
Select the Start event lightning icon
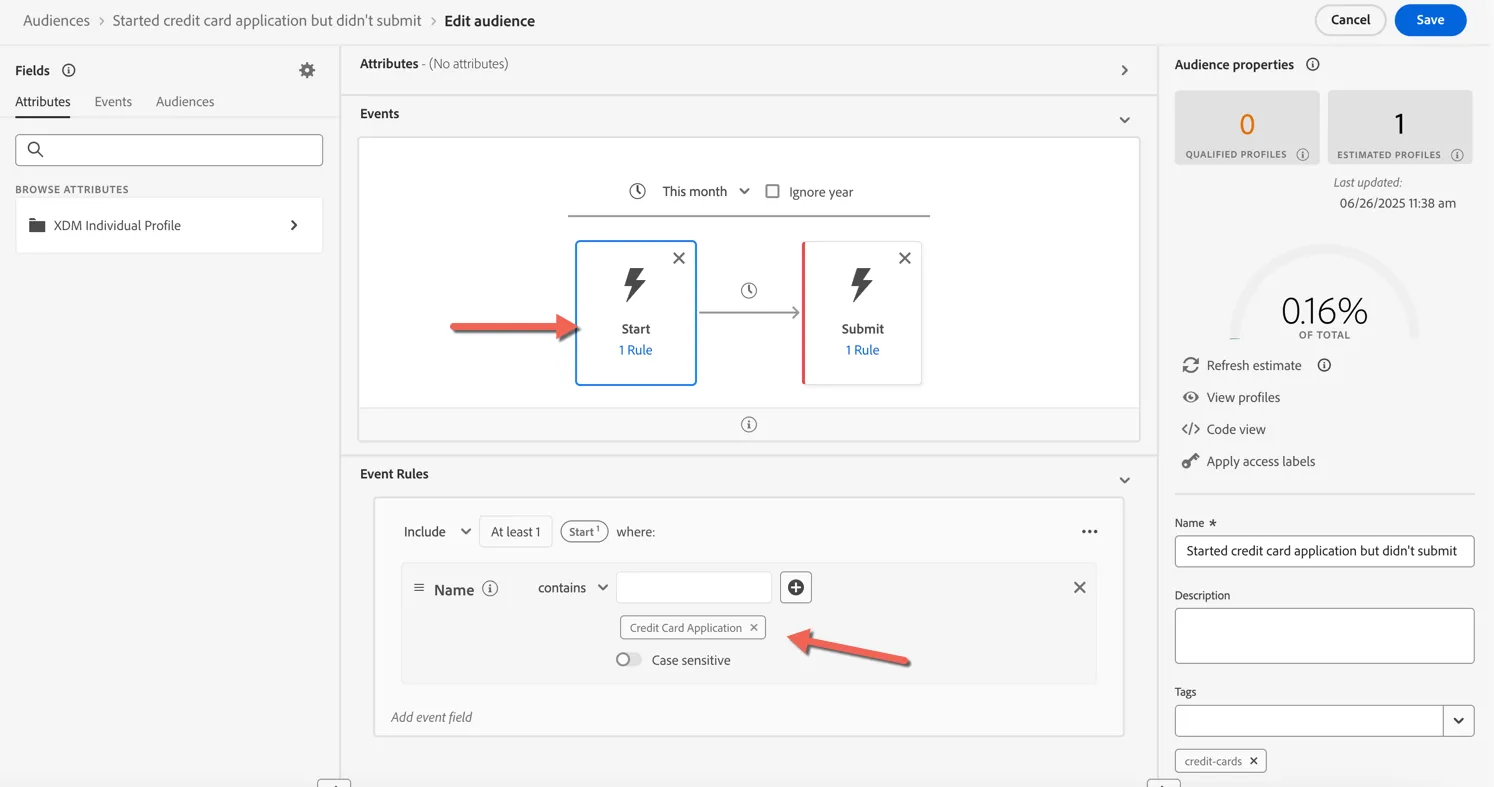[635, 285]
